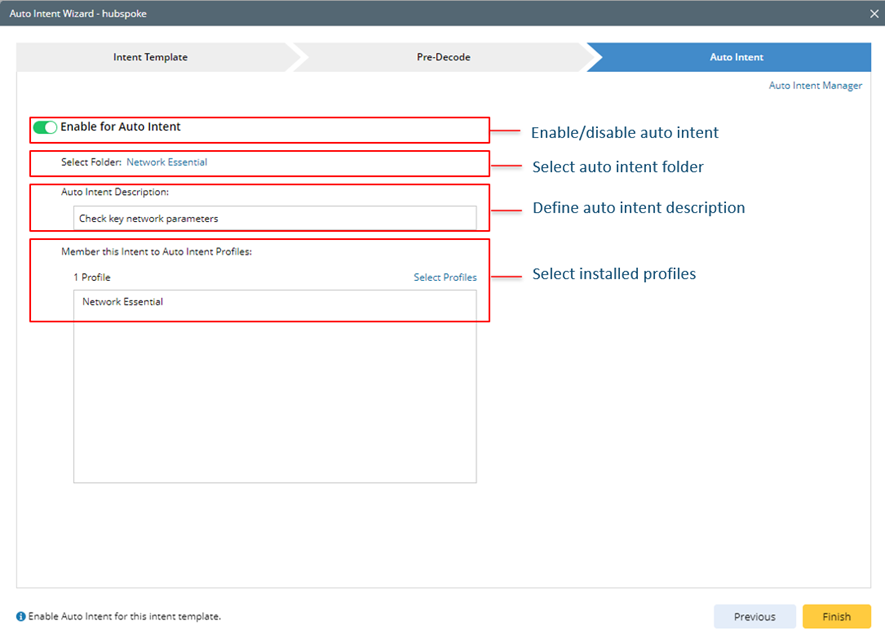885x639 pixels.
Task: Click the Member this Intent to Profiles label
Action: 156,252
